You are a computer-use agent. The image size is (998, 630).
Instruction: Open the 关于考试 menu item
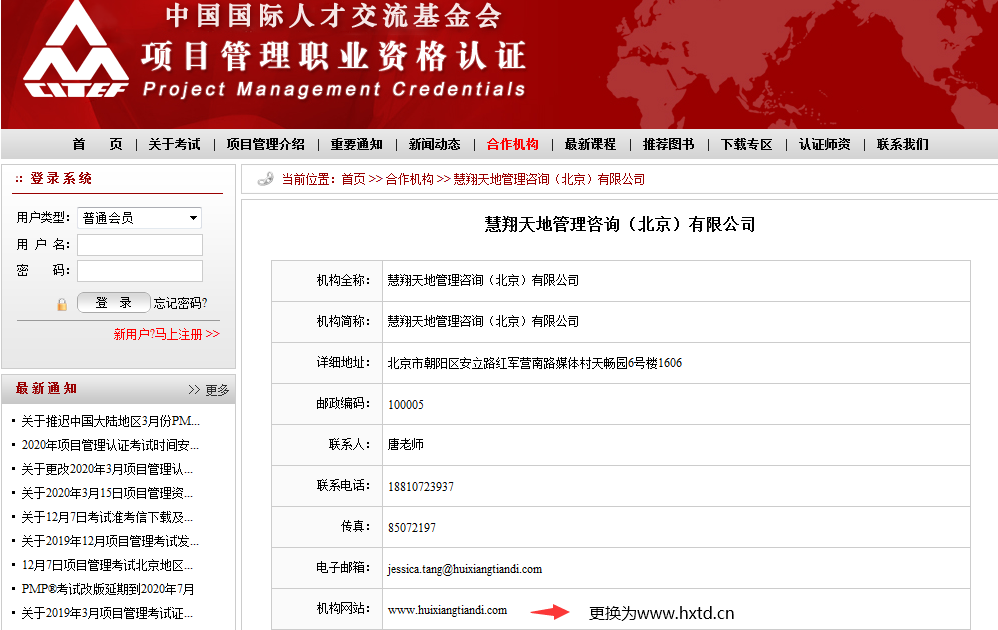click(174, 144)
